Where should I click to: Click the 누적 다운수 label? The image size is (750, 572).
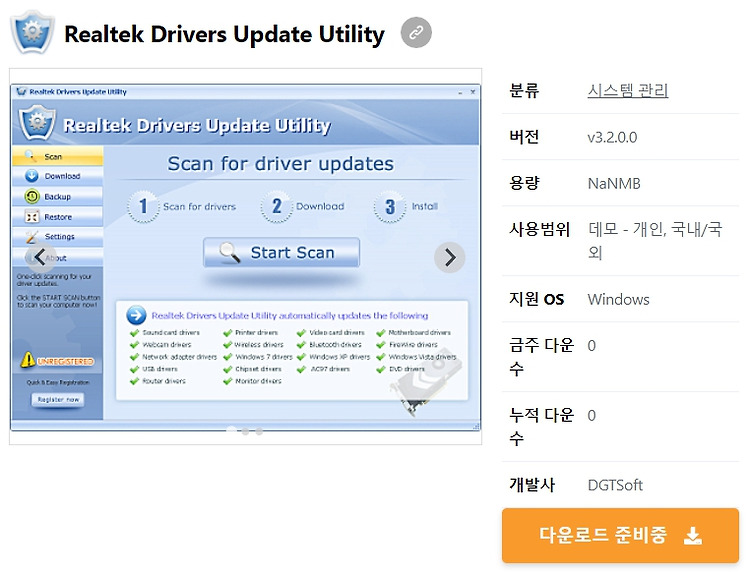tap(541, 427)
